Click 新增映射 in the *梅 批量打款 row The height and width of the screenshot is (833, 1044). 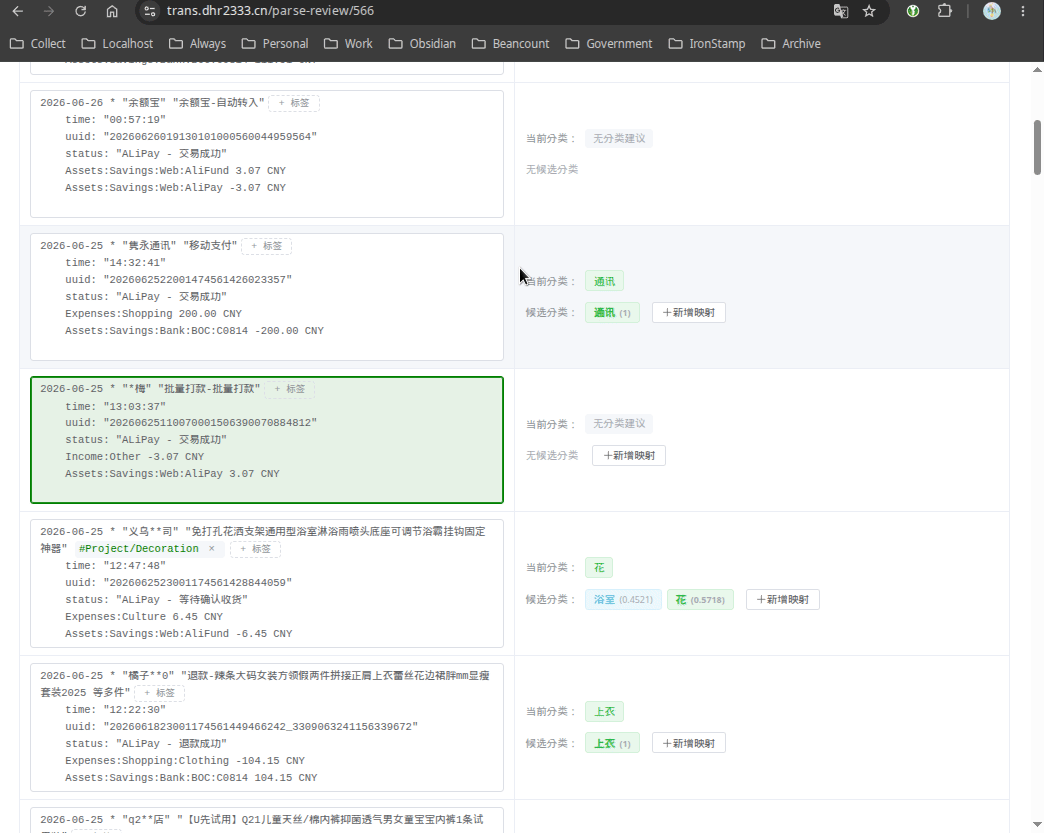629,455
